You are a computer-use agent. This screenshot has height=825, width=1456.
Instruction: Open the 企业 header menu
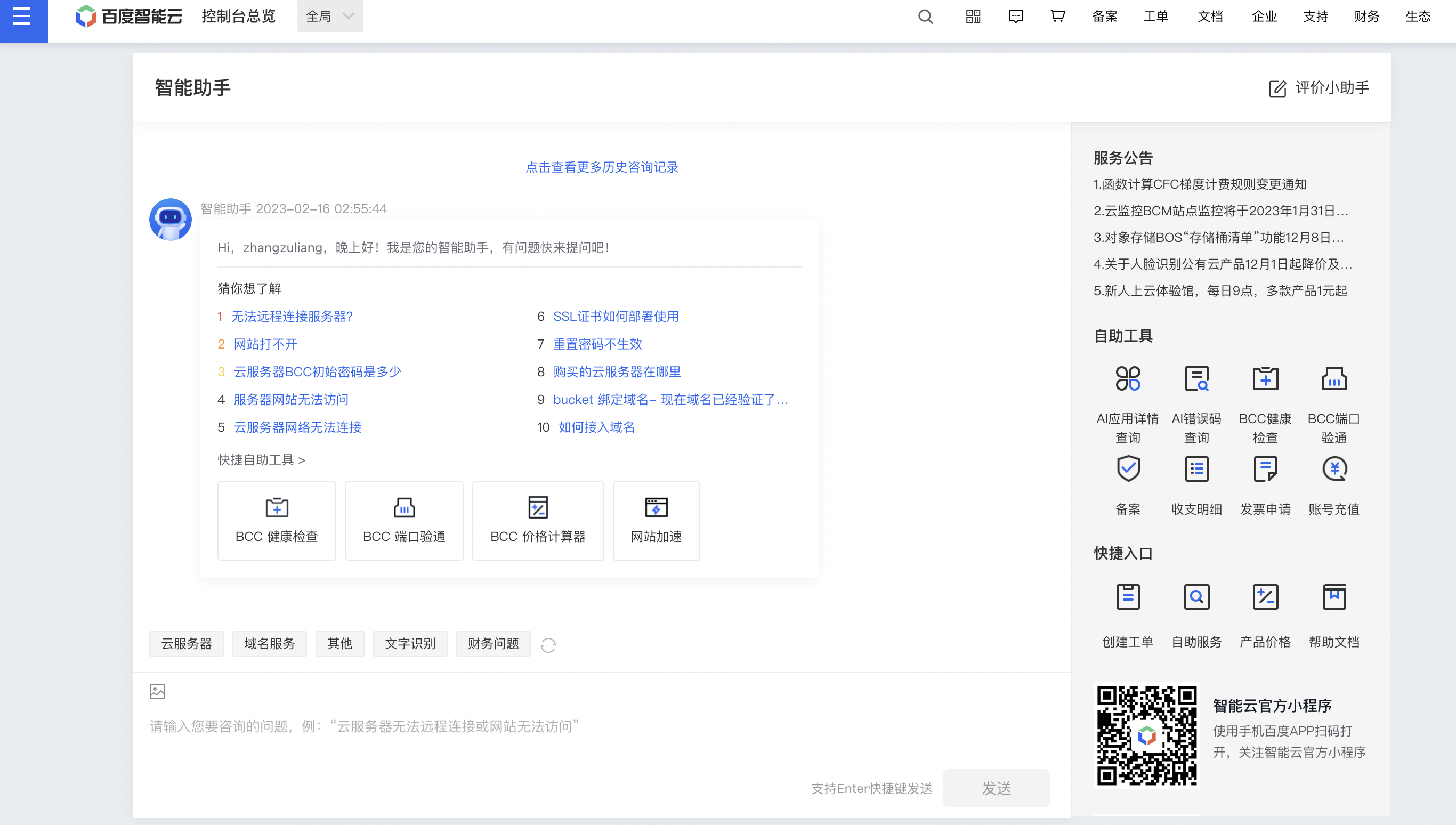(x=1264, y=17)
